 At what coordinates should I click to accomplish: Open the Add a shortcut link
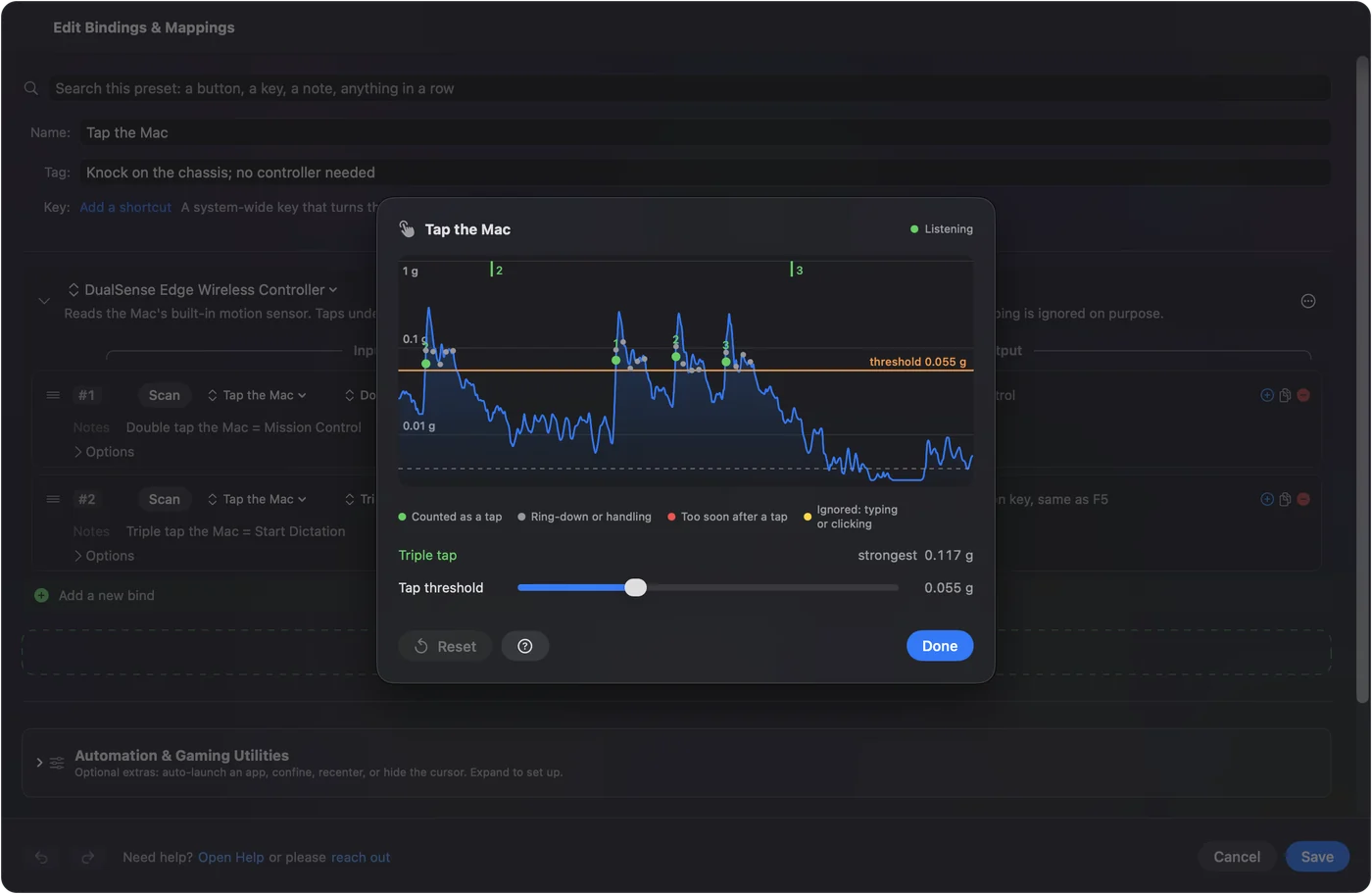click(x=125, y=207)
